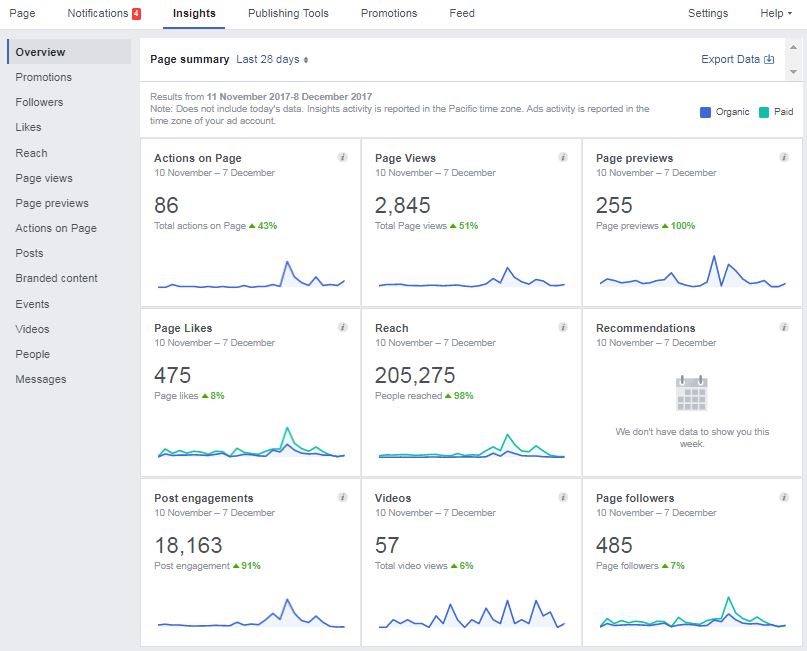This screenshot has height=651, width=807.
Task: Open the Last 28 days date dropdown
Action: tap(272, 59)
